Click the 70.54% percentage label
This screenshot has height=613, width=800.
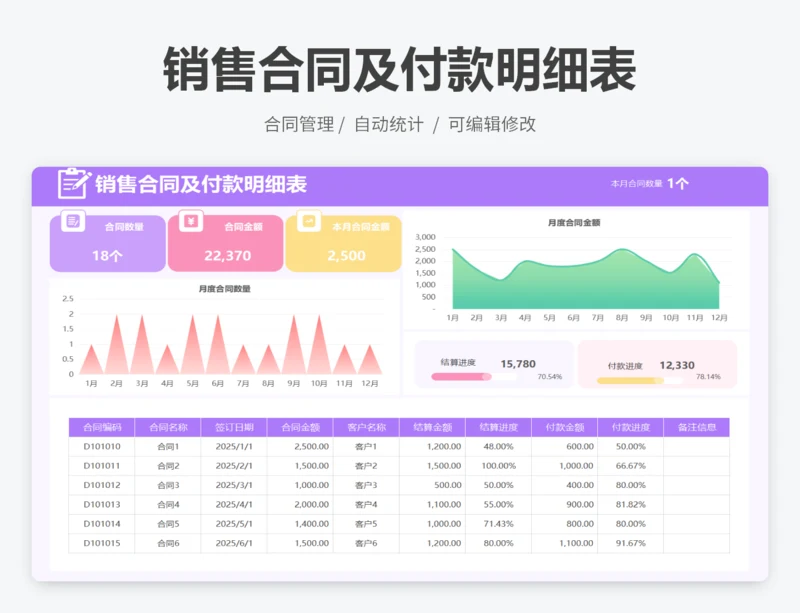(549, 377)
